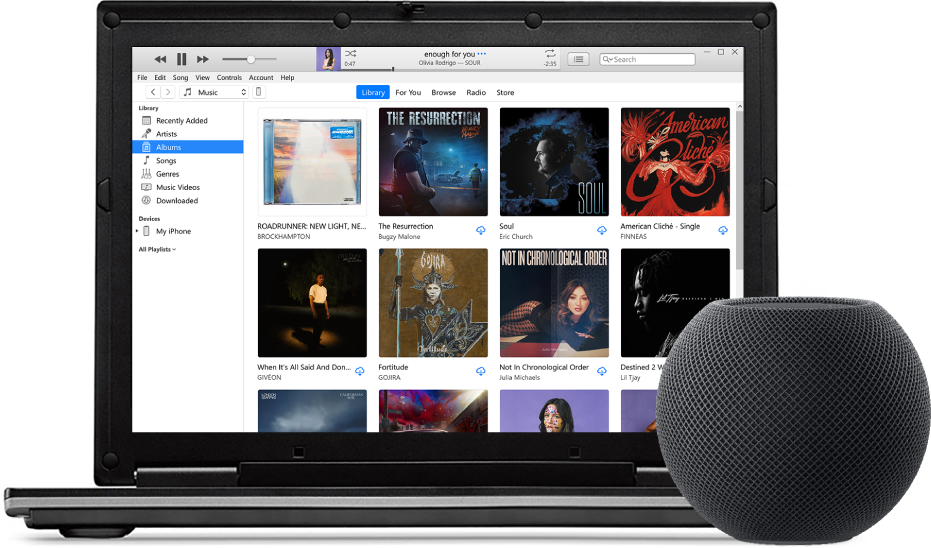
Task: Click the Bugzy Malone artist name
Action: (399, 237)
